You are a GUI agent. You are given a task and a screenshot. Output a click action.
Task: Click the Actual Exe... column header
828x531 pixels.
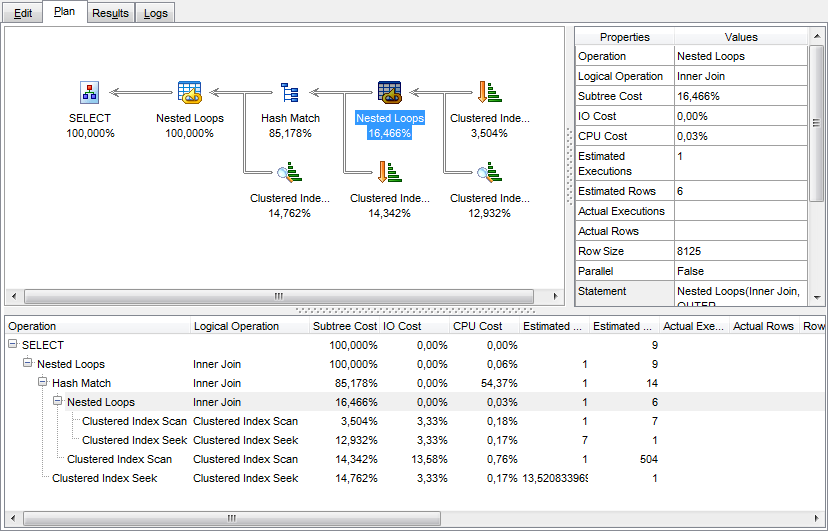coord(694,326)
